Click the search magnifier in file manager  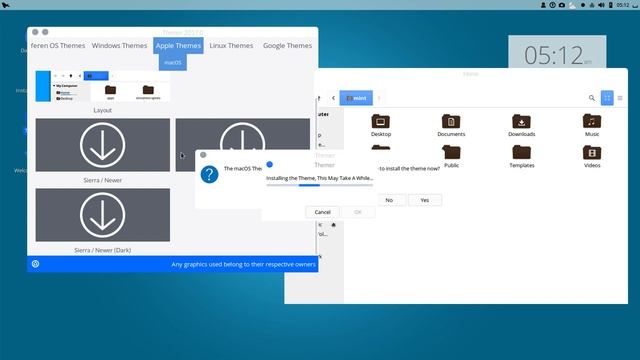click(x=591, y=98)
